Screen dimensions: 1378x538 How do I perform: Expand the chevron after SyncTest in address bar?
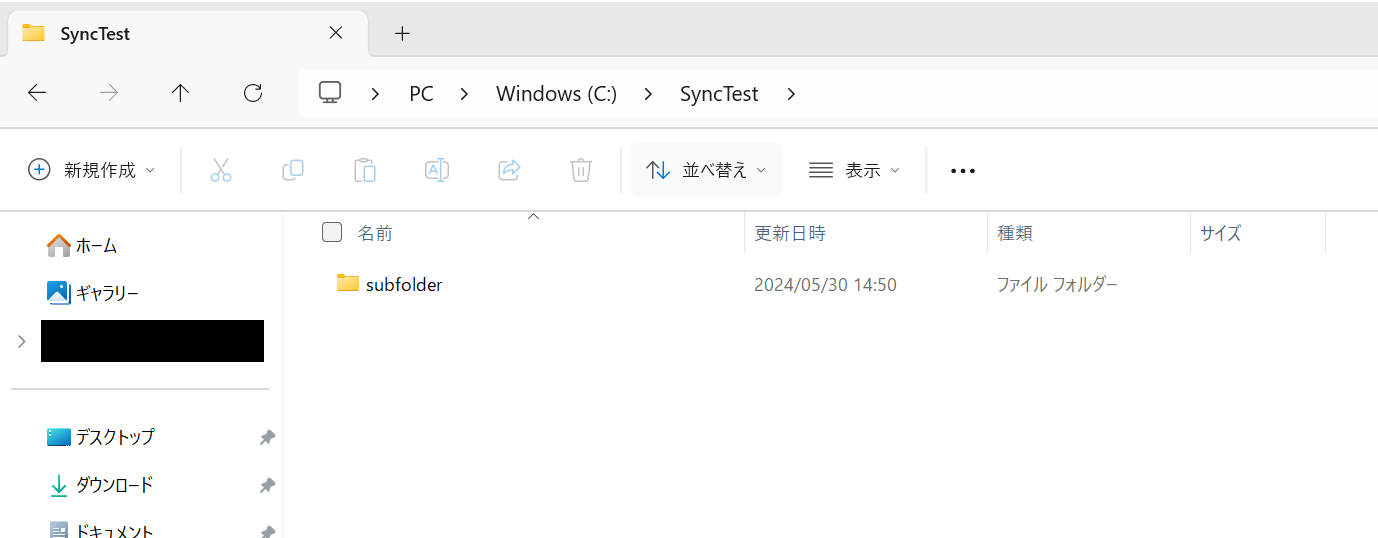pos(792,94)
